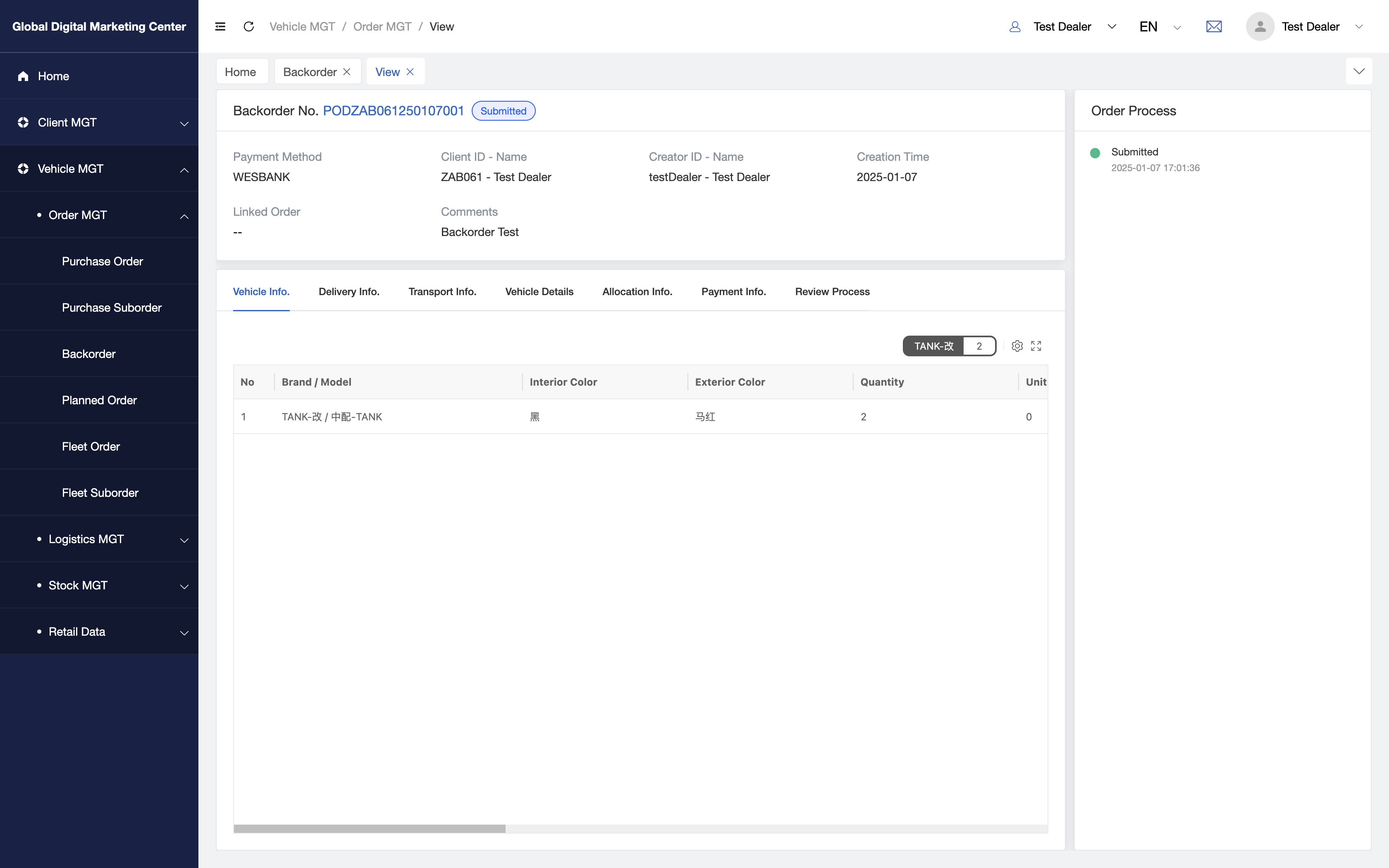Collapse the Vehicle MGT menu chevron
1389x868 pixels.
184,169
